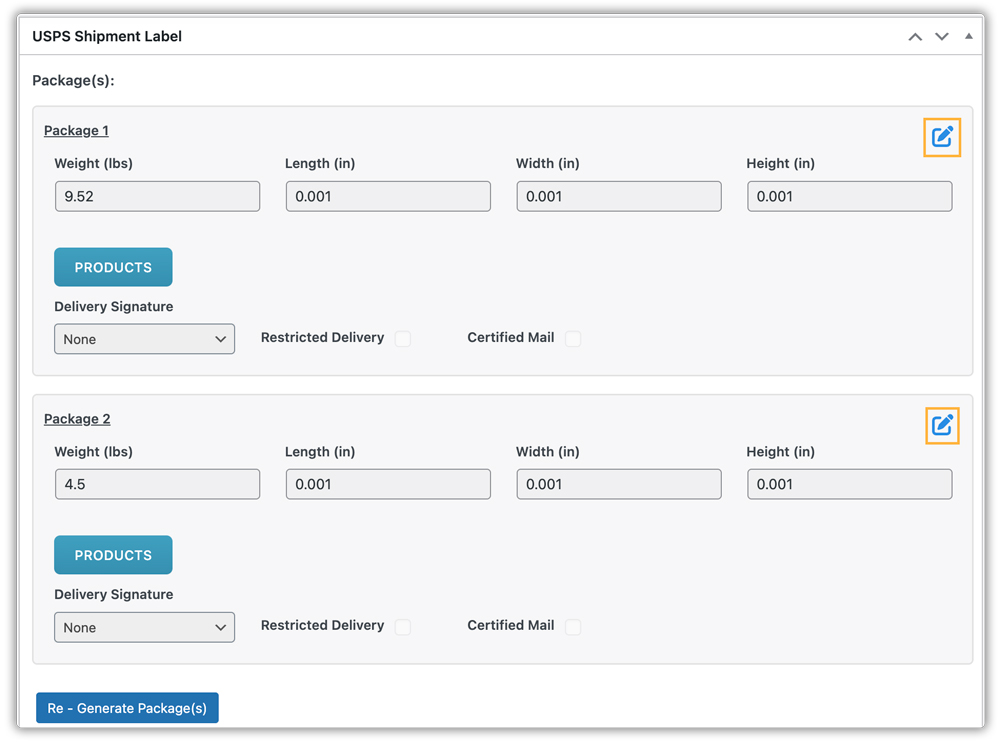Open Delivery Signature dropdown for Package 2
Screen dimensions: 1000x745
[x=144, y=627]
